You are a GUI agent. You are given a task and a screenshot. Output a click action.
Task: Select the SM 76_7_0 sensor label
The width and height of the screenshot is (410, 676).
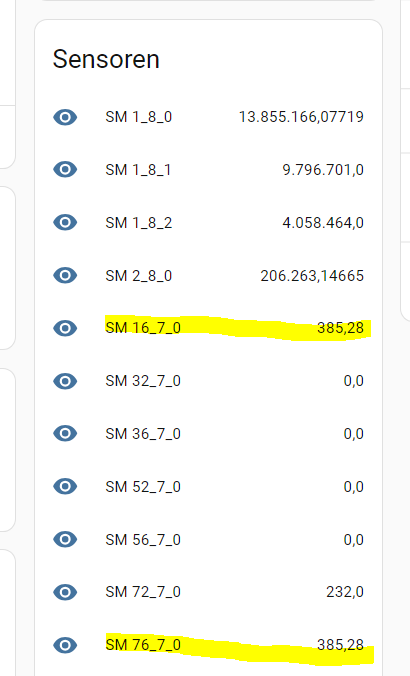(x=143, y=645)
